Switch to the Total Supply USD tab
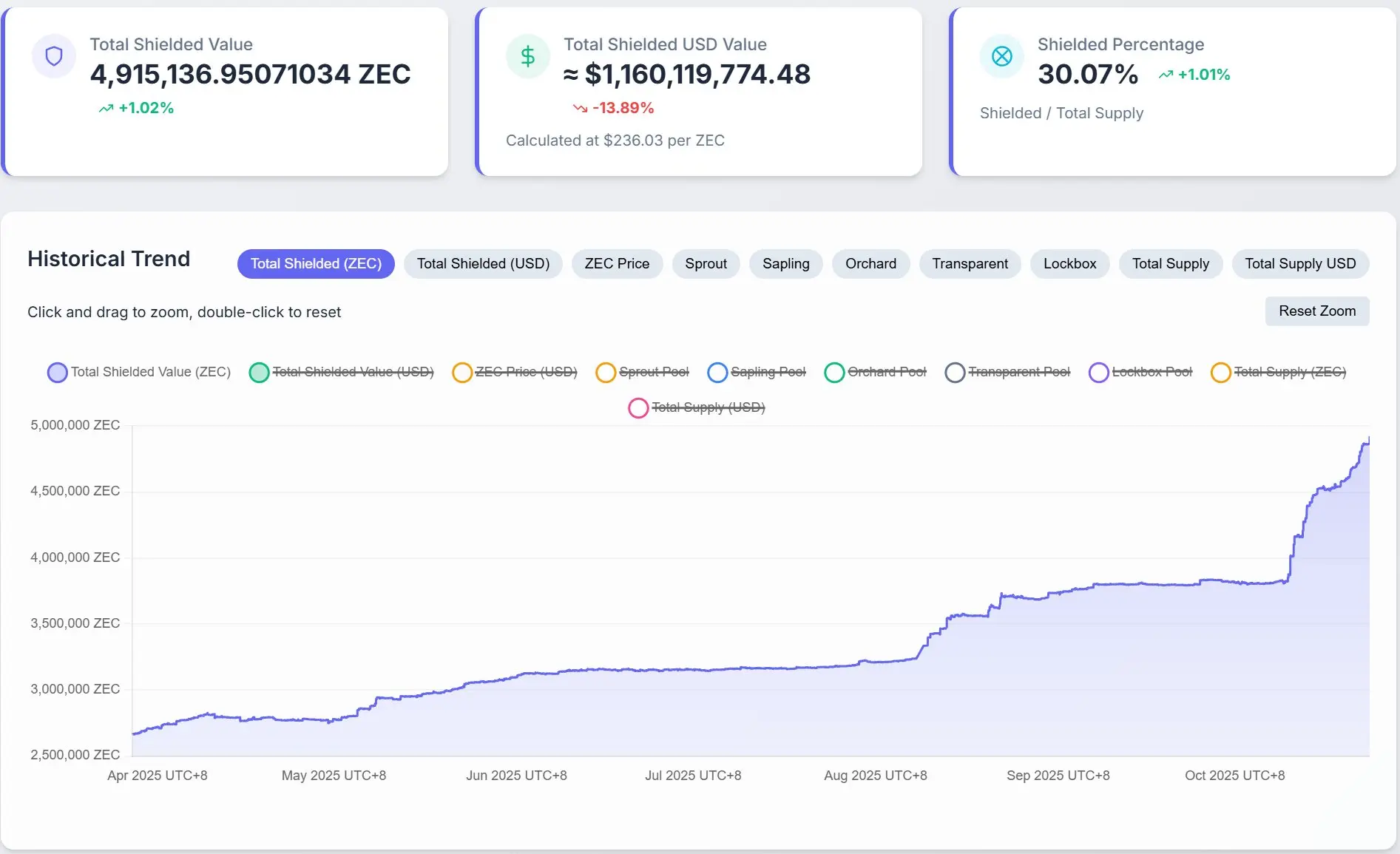 (x=1300, y=264)
